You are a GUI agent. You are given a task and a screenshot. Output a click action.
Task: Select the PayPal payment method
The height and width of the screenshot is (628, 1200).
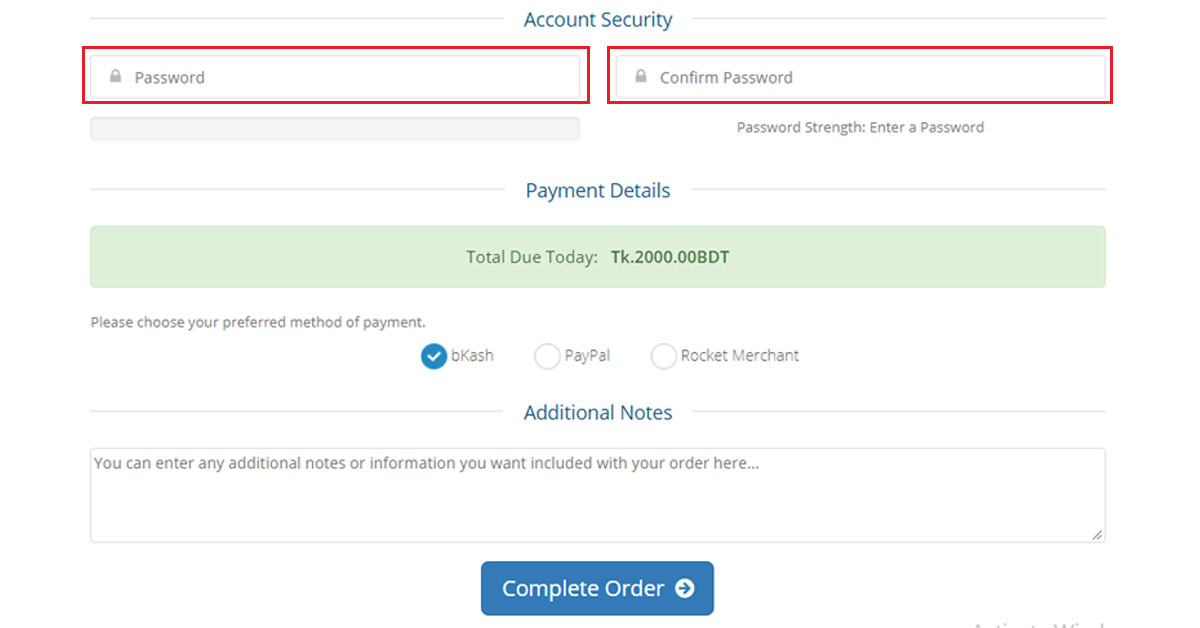[547, 356]
